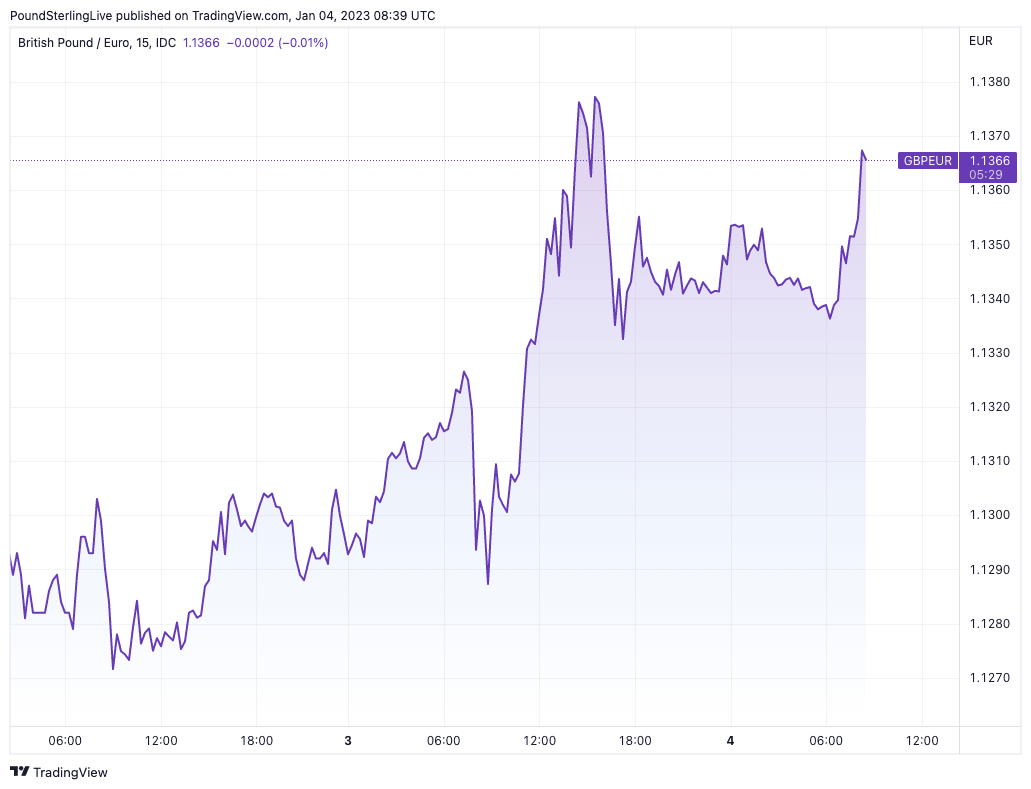The image size is (1031, 789).
Task: Click the GBPEUR symbol label tag
Action: click(928, 160)
